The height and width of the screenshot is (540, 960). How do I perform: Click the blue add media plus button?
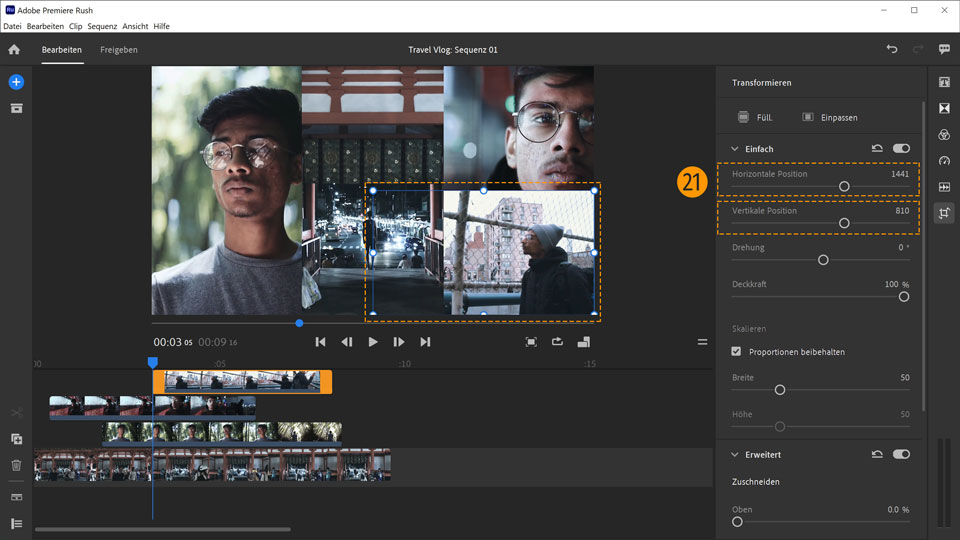pyautogui.click(x=16, y=82)
